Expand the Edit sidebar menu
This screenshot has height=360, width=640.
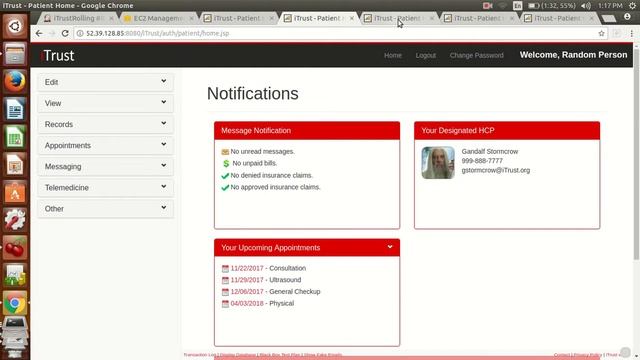(105, 82)
